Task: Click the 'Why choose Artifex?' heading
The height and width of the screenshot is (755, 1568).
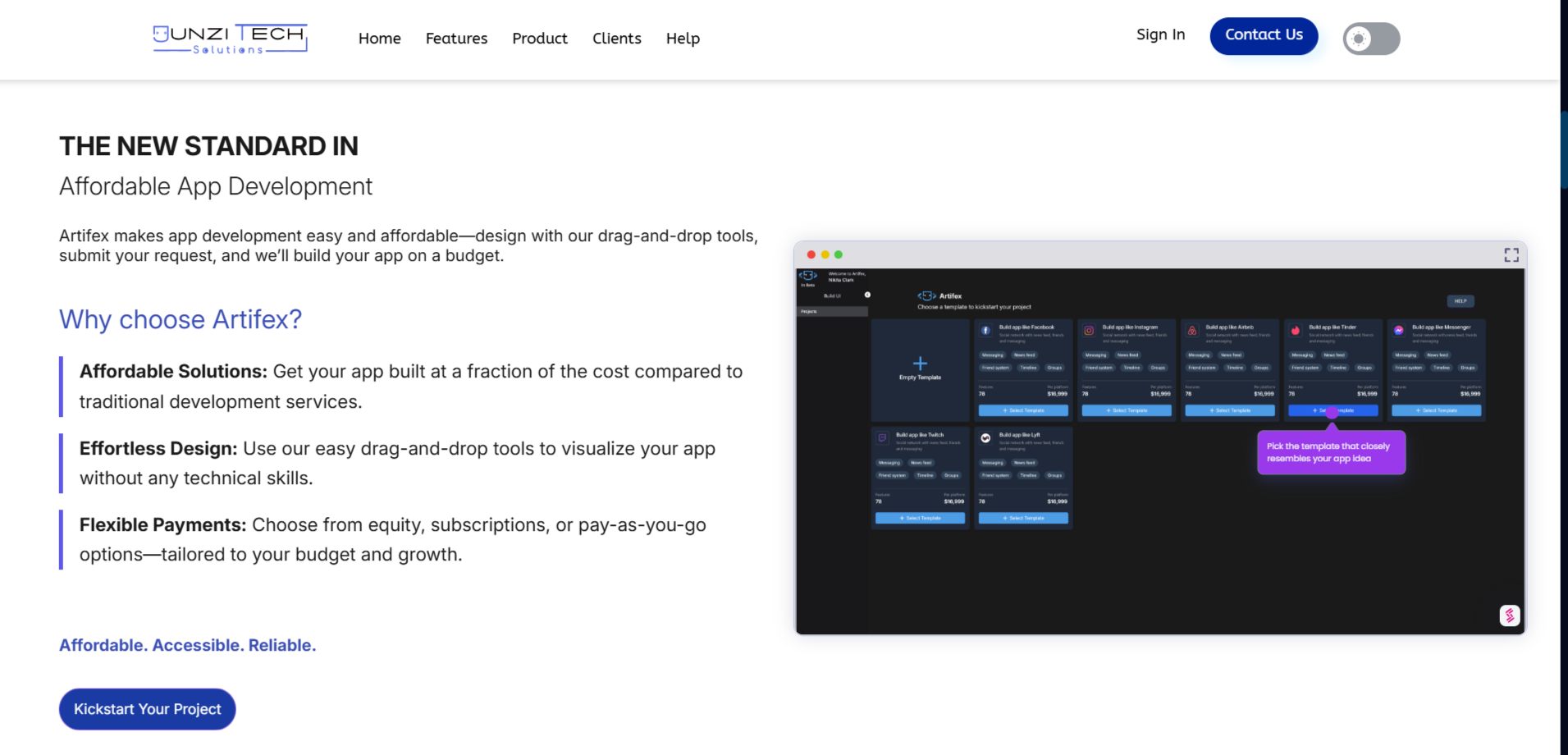Action: [181, 319]
